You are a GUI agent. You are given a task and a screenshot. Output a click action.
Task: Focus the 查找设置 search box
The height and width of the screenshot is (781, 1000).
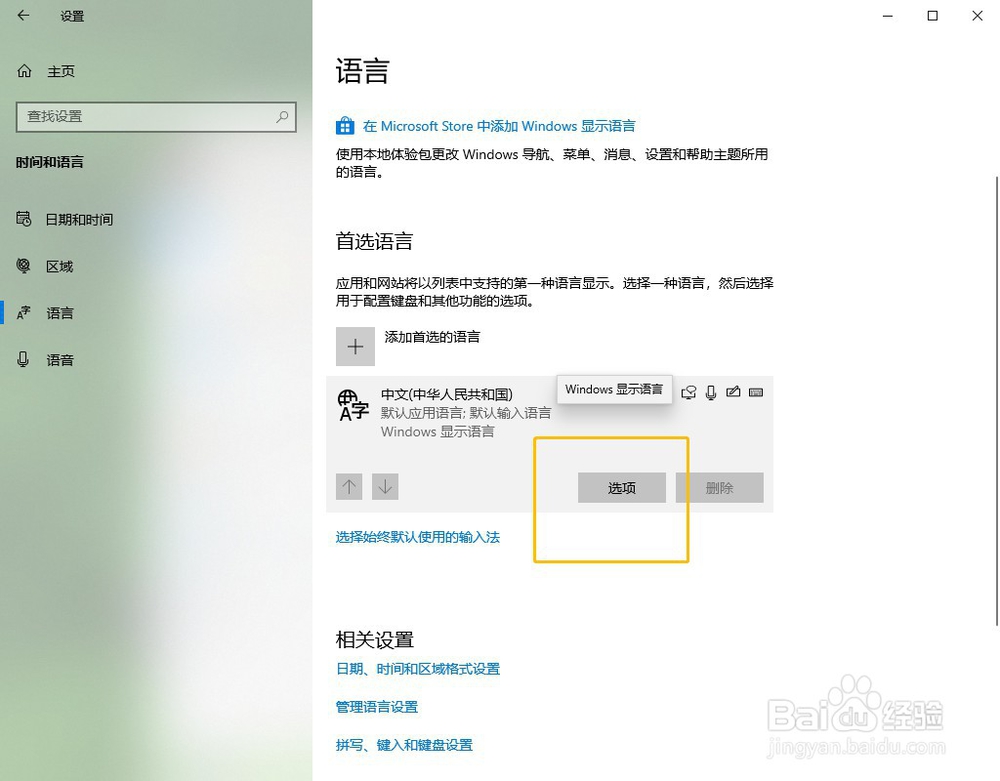[x=156, y=117]
